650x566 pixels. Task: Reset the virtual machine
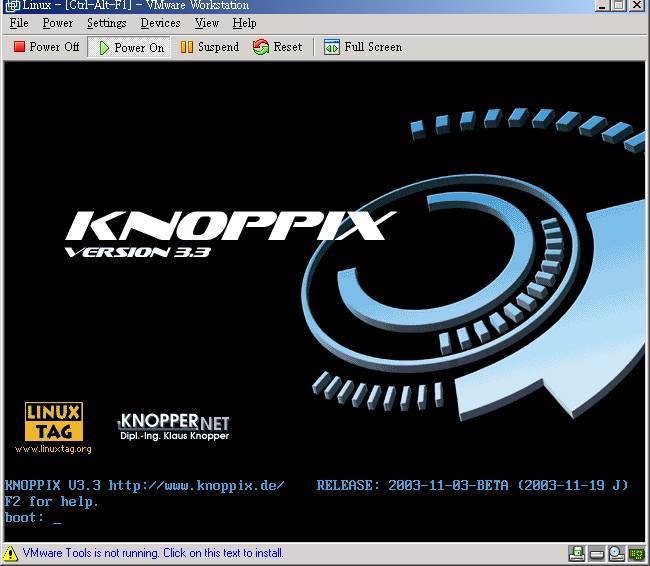click(x=277, y=47)
